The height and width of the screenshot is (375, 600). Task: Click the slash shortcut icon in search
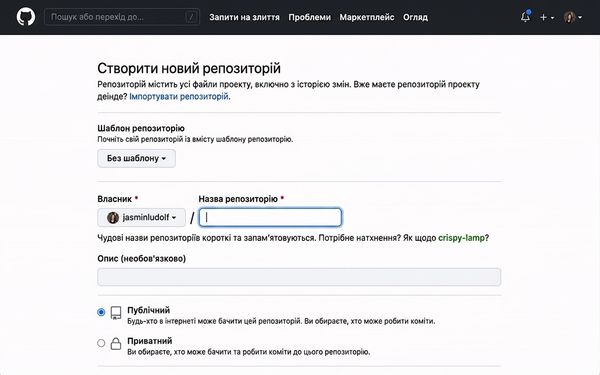tap(191, 17)
